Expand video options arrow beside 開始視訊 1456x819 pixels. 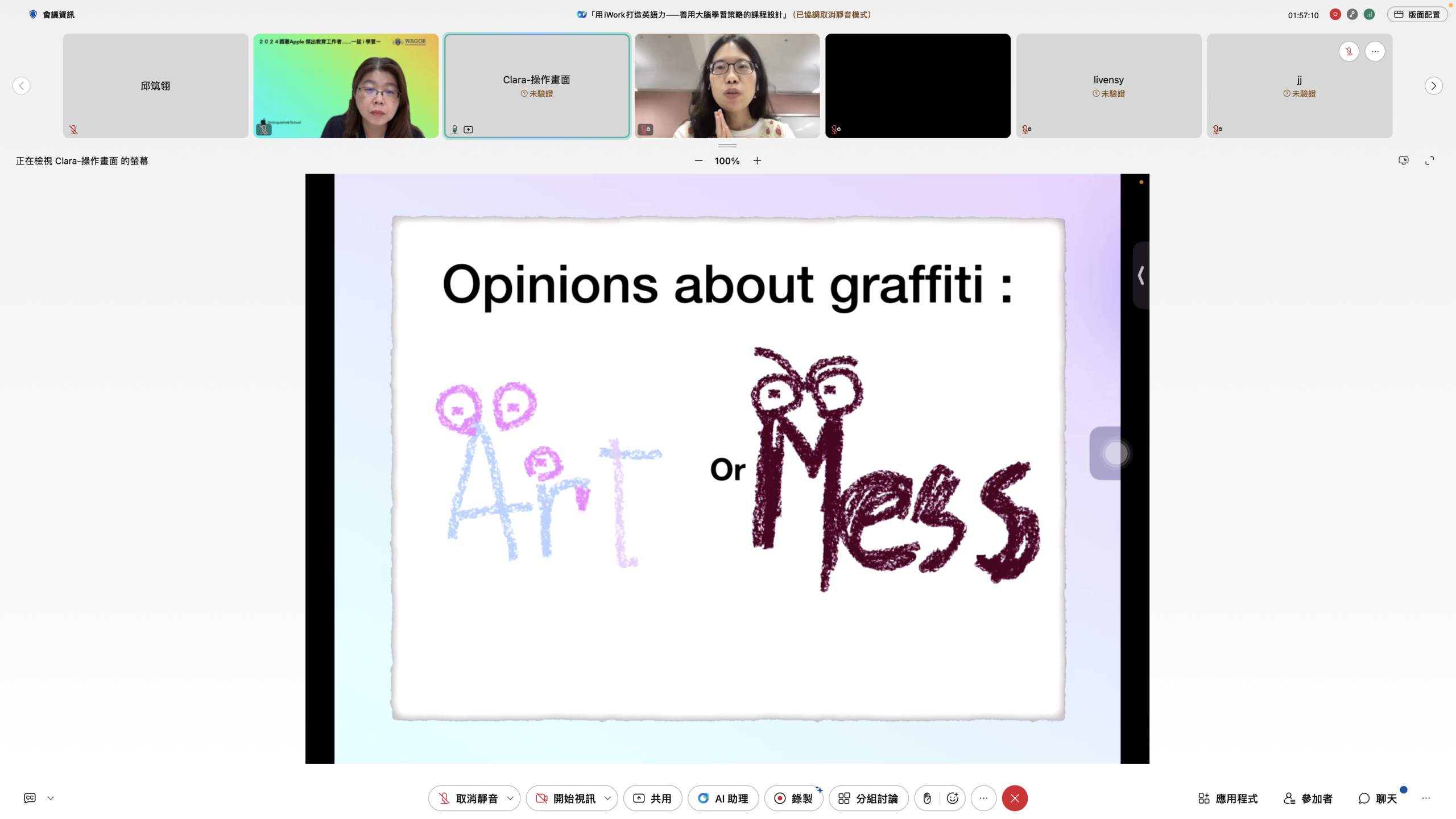pos(607,799)
